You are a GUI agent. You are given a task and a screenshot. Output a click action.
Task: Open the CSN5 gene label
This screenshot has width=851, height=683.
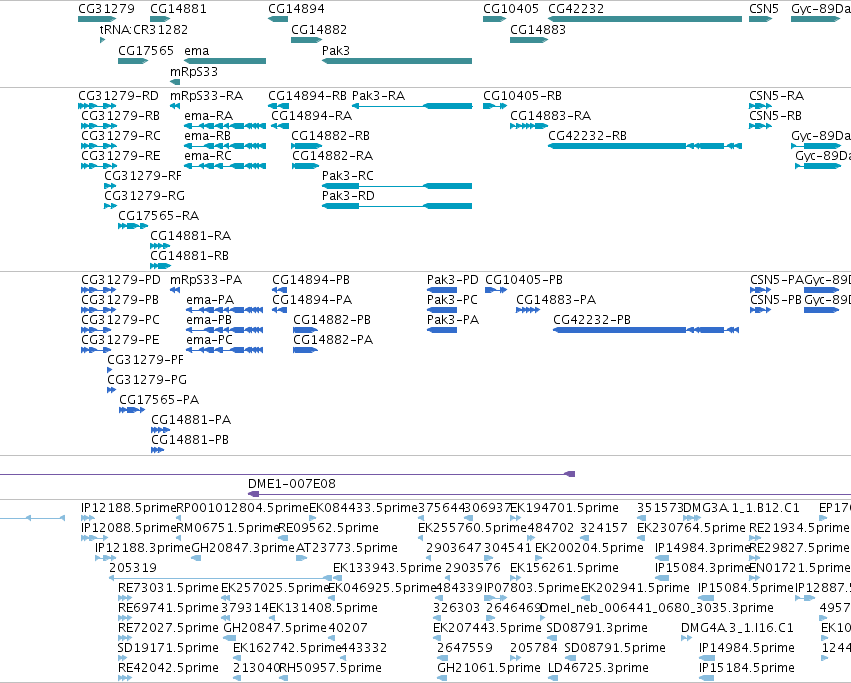(764, 9)
